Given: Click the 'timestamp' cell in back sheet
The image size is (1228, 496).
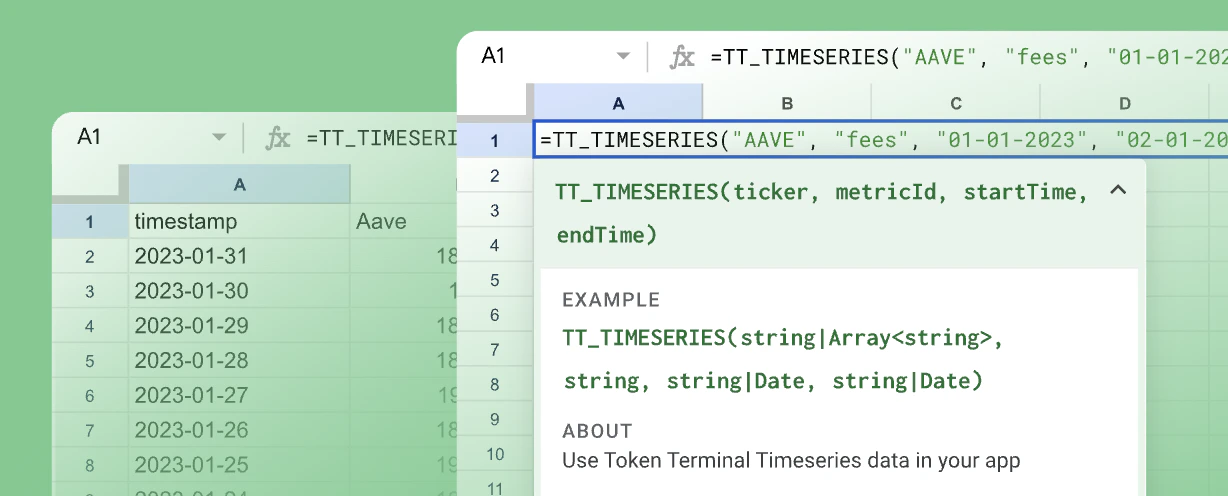Looking at the screenshot, I should [239, 222].
